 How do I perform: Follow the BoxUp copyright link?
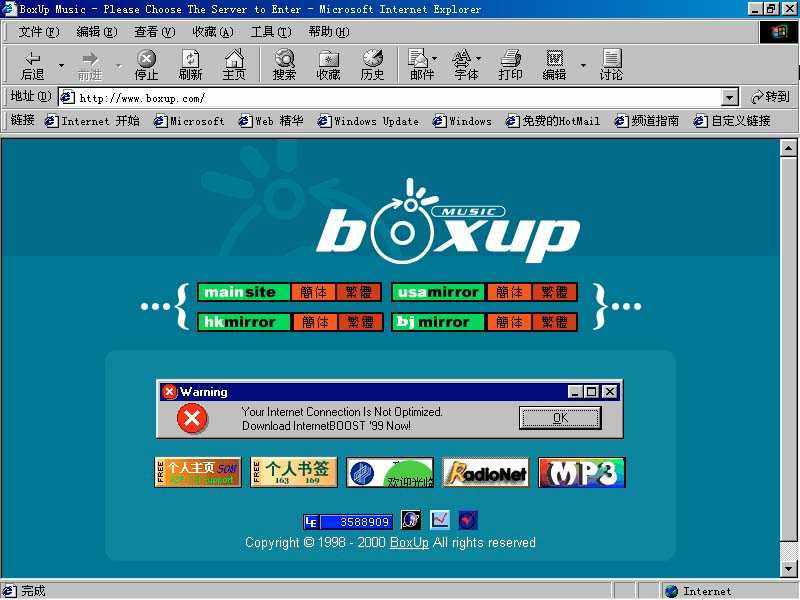pyautogui.click(x=409, y=542)
